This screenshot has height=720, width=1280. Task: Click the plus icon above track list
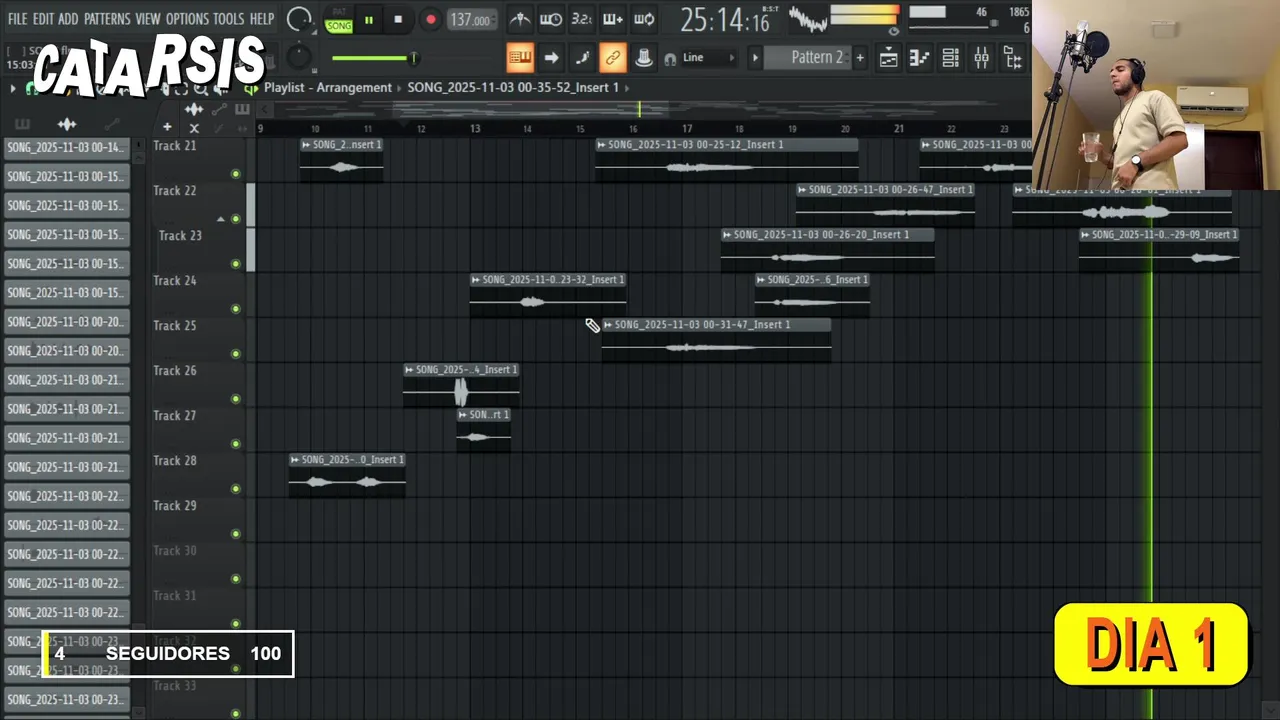pos(167,127)
